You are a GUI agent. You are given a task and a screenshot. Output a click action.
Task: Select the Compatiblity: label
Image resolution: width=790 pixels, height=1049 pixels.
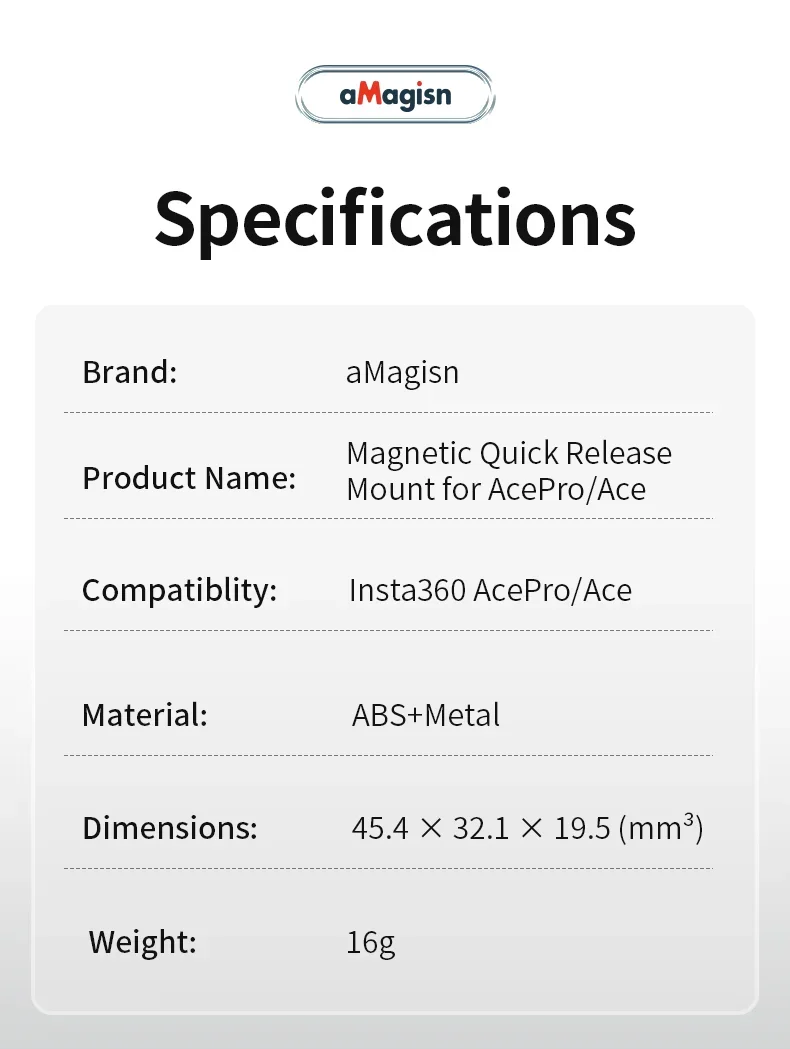(x=179, y=590)
